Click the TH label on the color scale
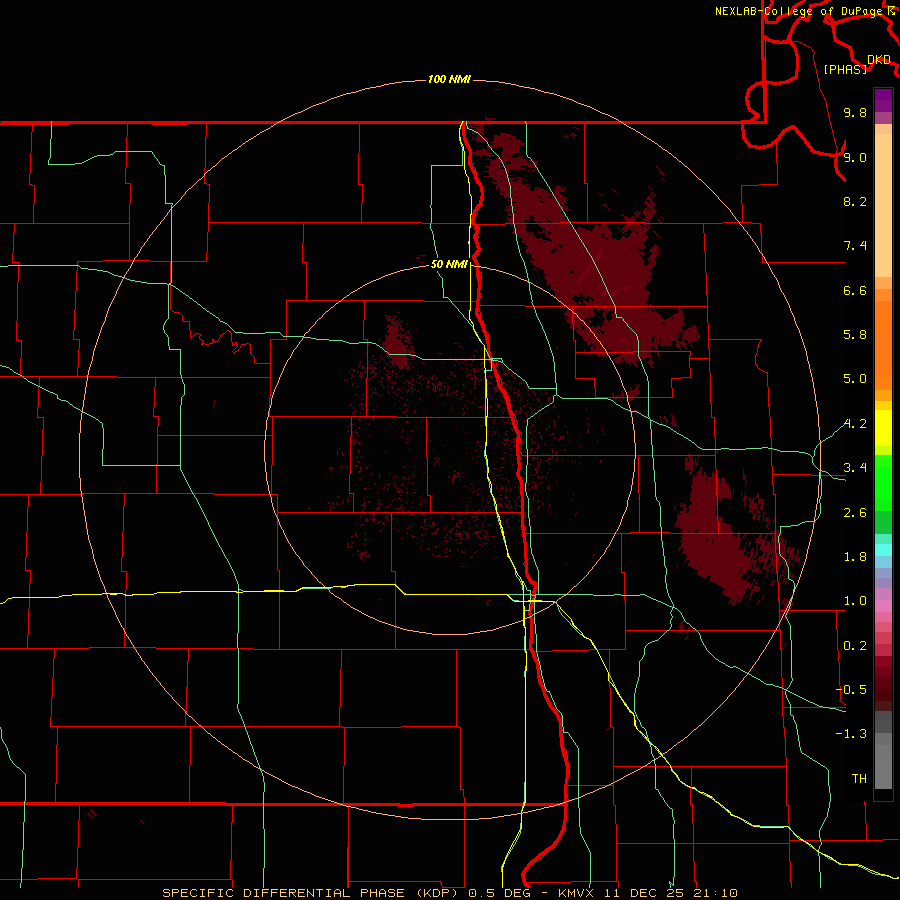Image resolution: width=900 pixels, height=900 pixels. (859, 779)
